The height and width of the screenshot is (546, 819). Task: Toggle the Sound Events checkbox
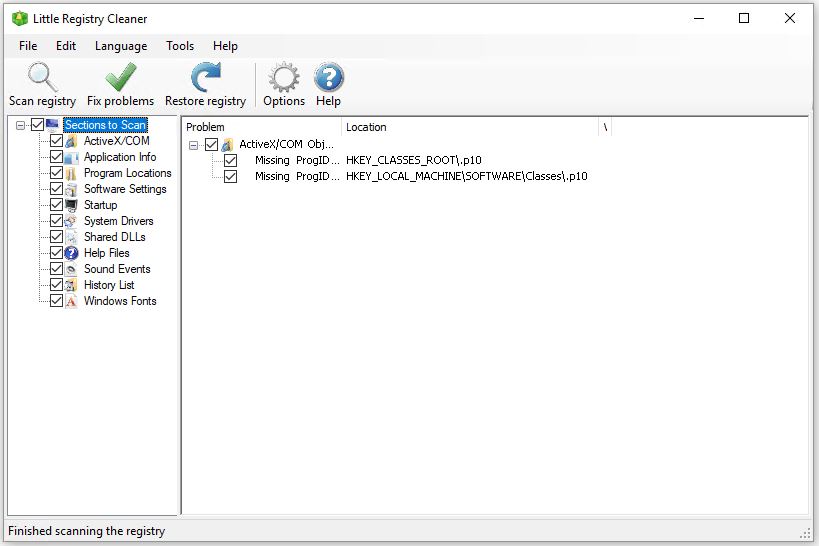(56, 269)
